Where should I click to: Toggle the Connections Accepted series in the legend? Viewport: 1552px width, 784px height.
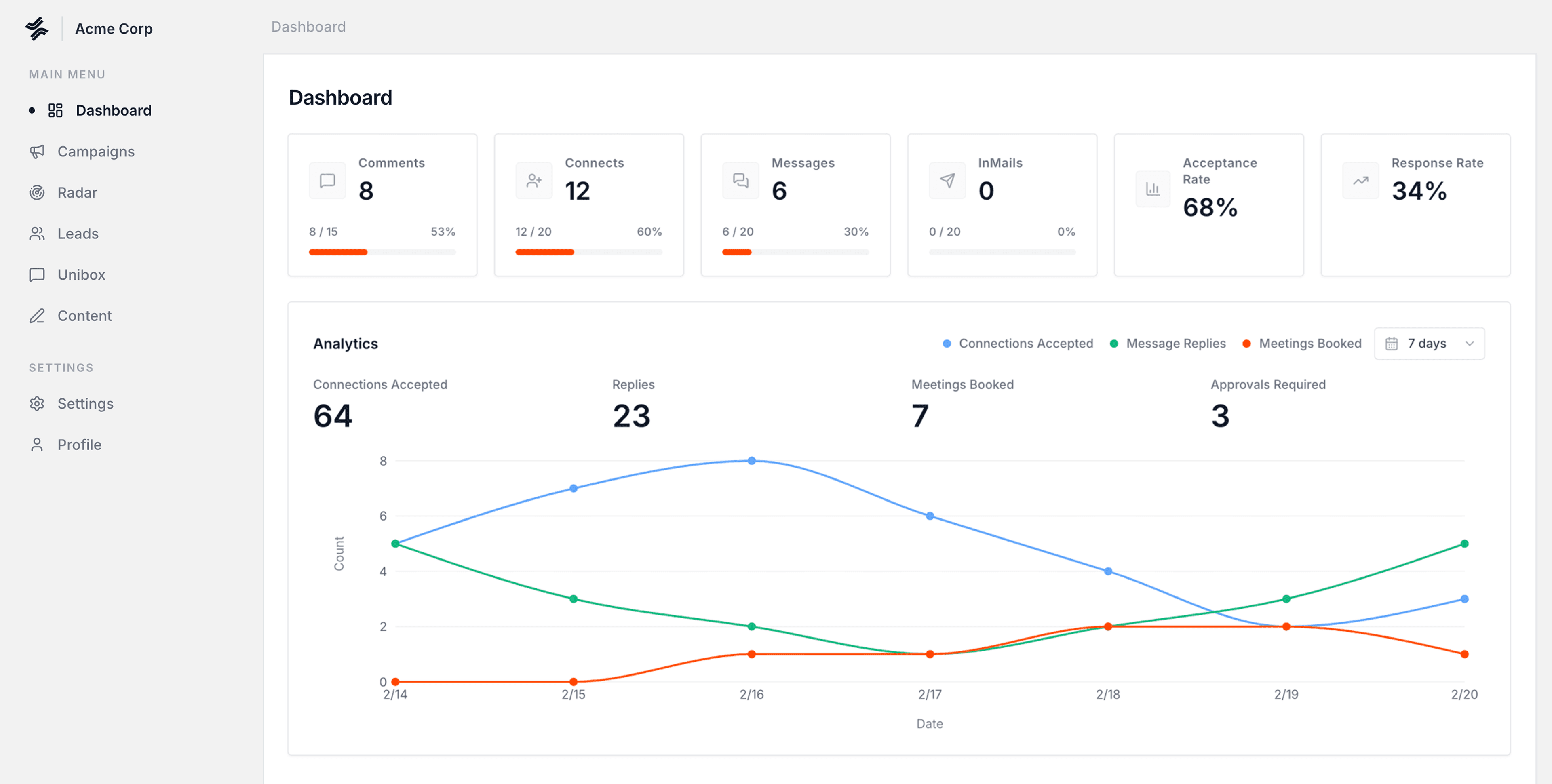1018,343
